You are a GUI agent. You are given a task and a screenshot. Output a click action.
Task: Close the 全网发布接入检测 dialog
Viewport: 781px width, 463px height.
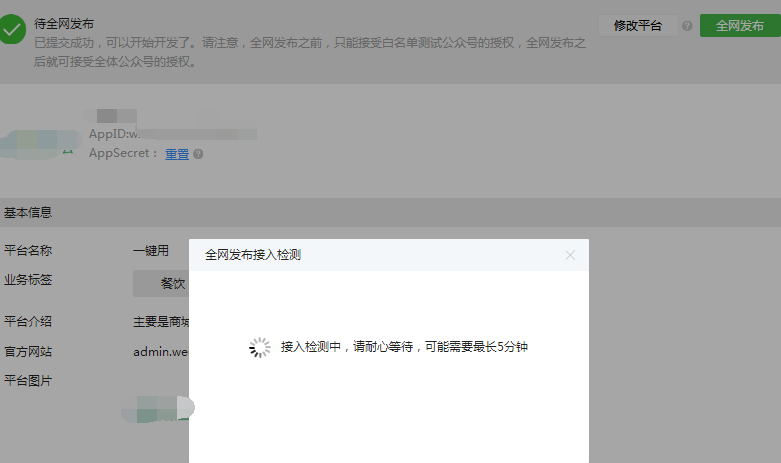pyautogui.click(x=570, y=255)
